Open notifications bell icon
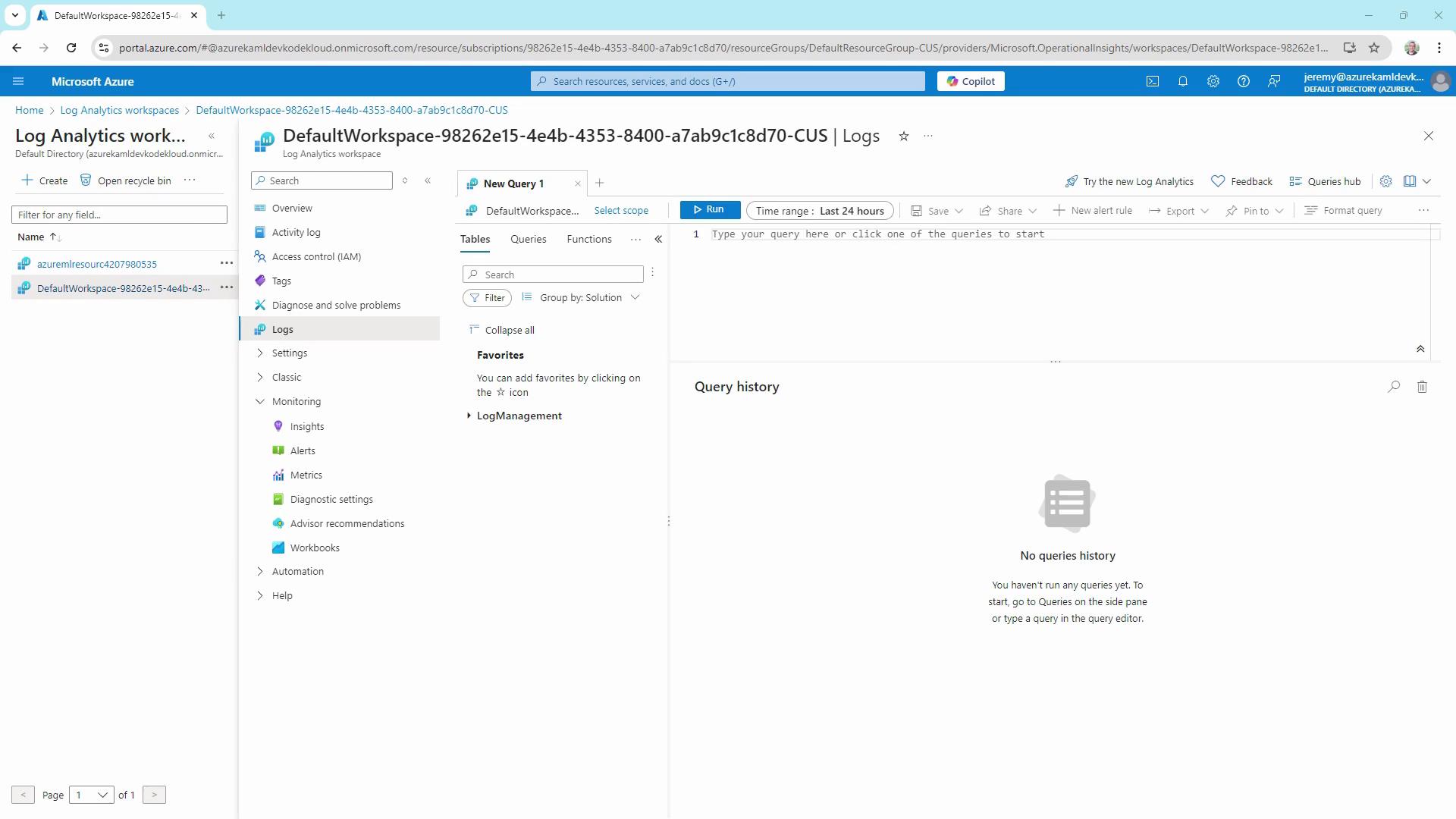The height and width of the screenshot is (819, 1456). pyautogui.click(x=1182, y=81)
